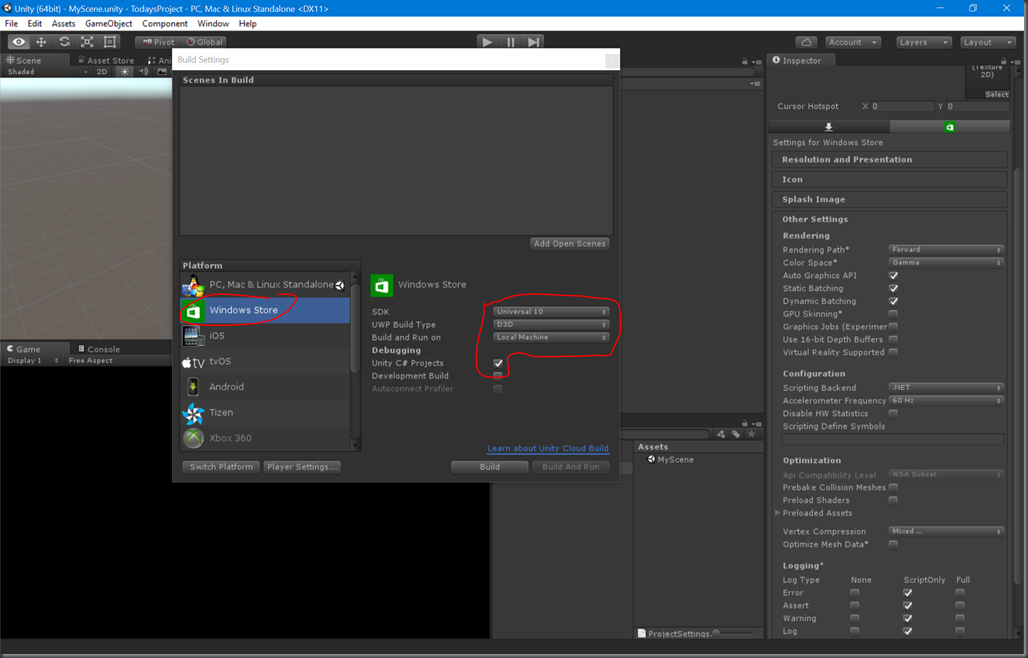Select PC, Mac & Linux Standalone platform
The height and width of the screenshot is (658, 1028).
coord(265,284)
